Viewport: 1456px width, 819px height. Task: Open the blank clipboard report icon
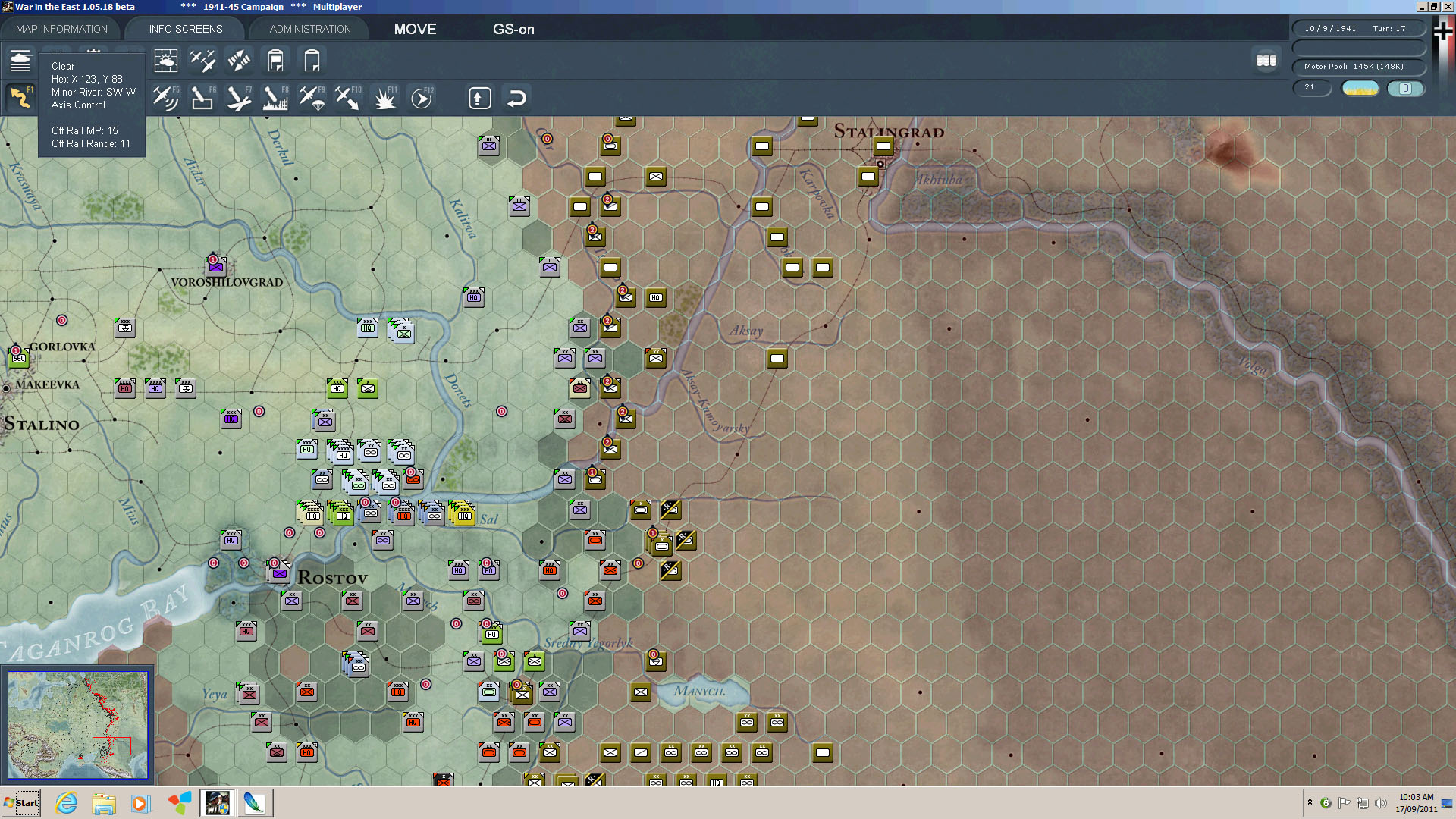pyautogui.click(x=312, y=60)
